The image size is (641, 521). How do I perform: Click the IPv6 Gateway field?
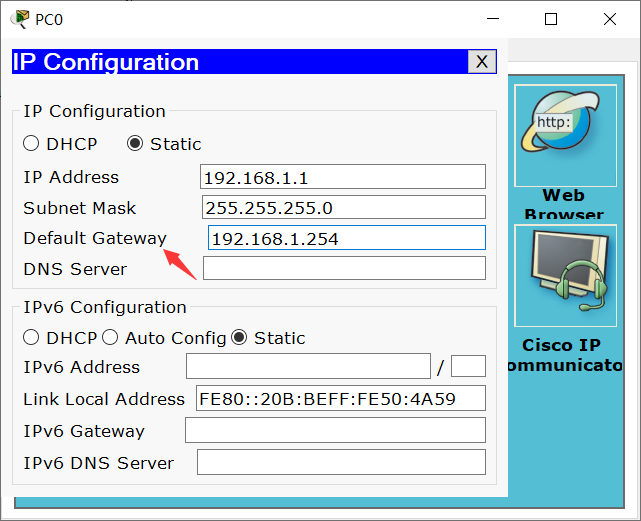(335, 430)
